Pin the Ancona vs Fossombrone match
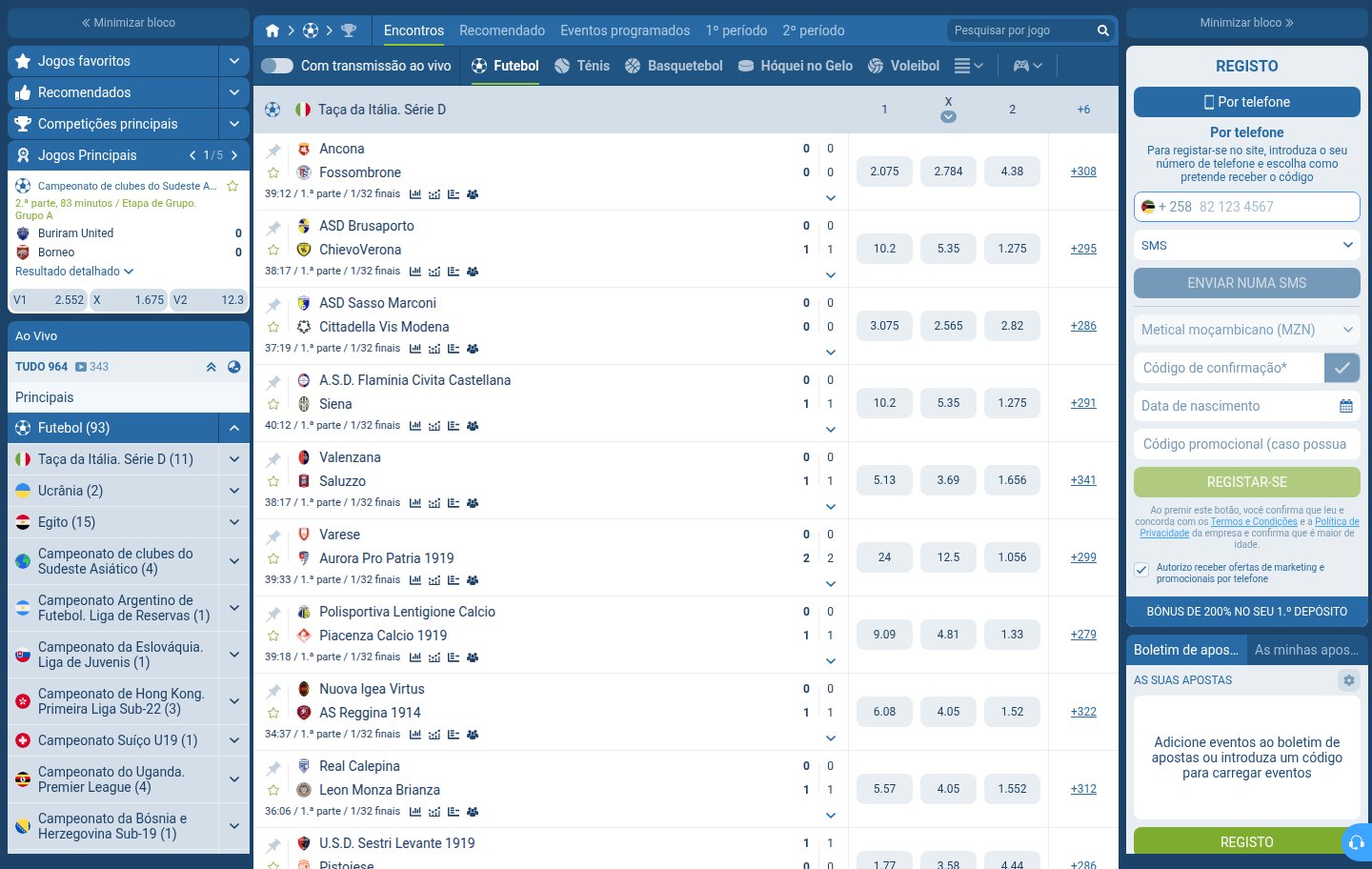1372x869 pixels. coord(273,151)
